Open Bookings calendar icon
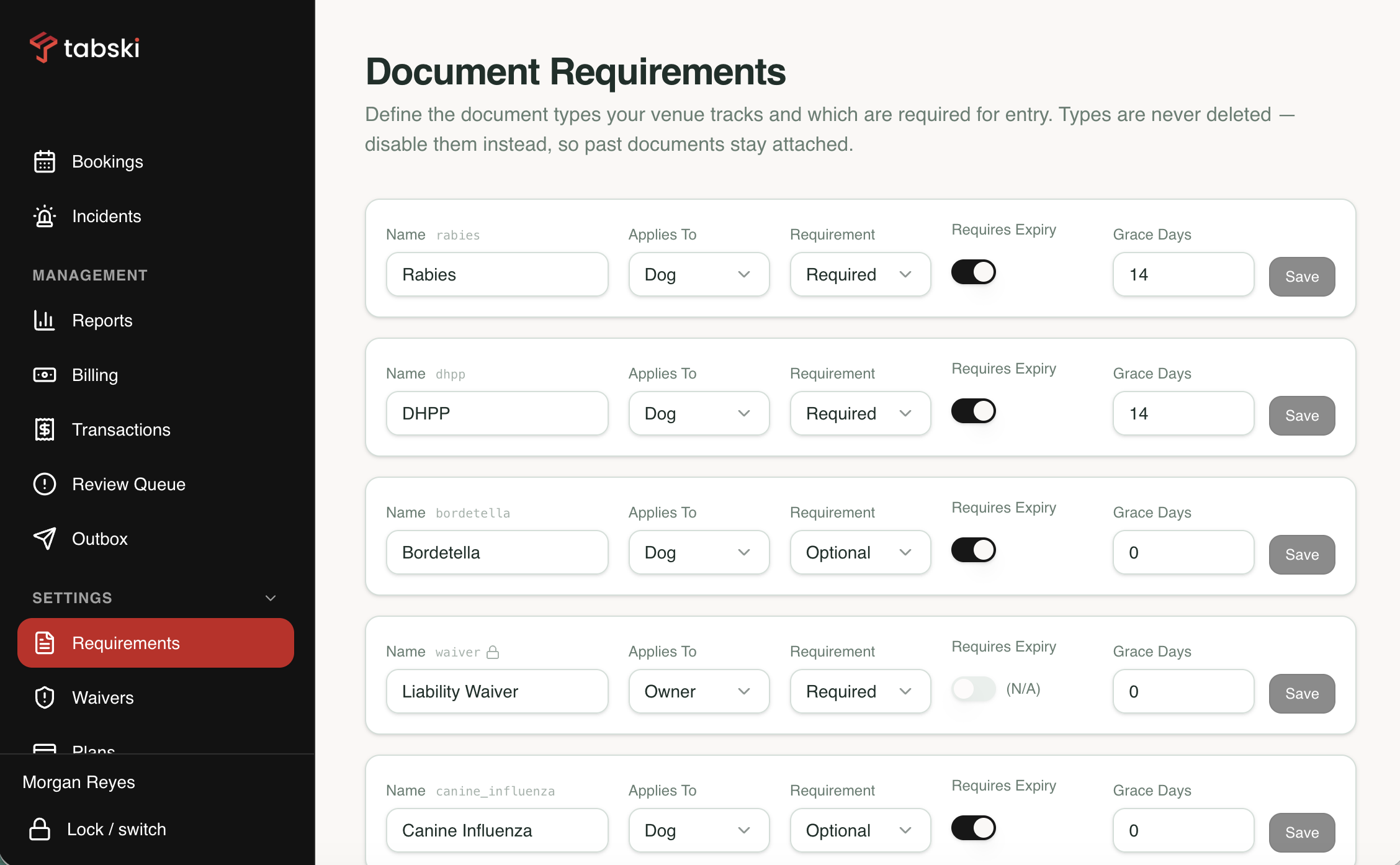The image size is (1400, 865). coord(45,161)
